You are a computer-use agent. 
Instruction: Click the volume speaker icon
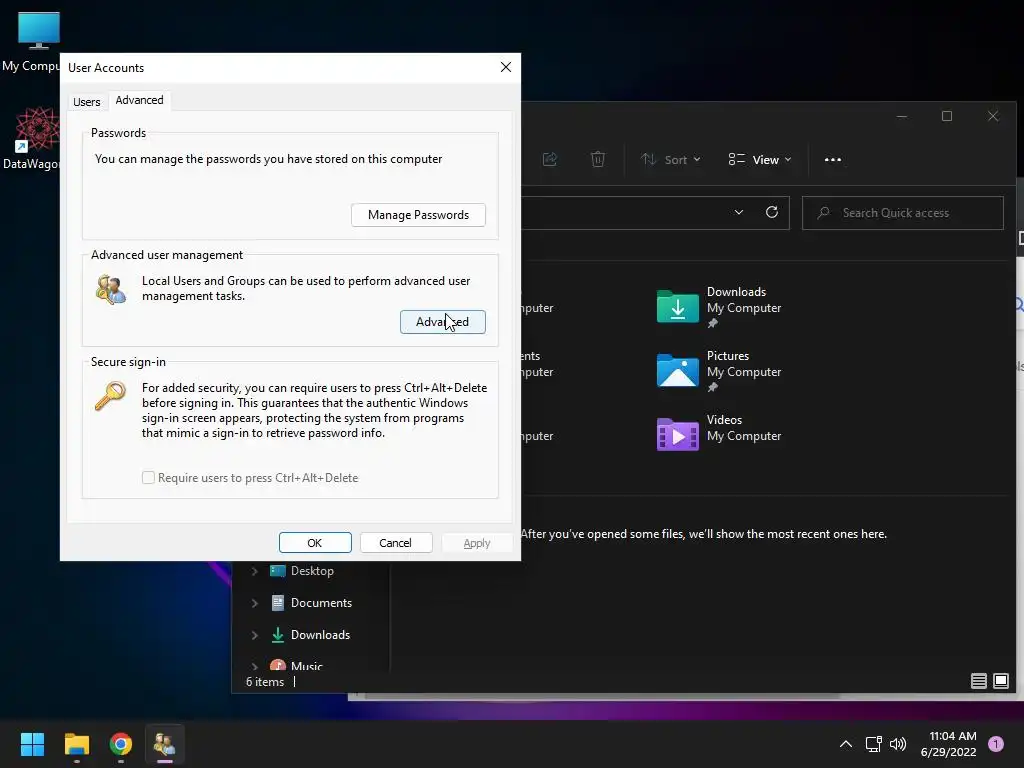(898, 744)
